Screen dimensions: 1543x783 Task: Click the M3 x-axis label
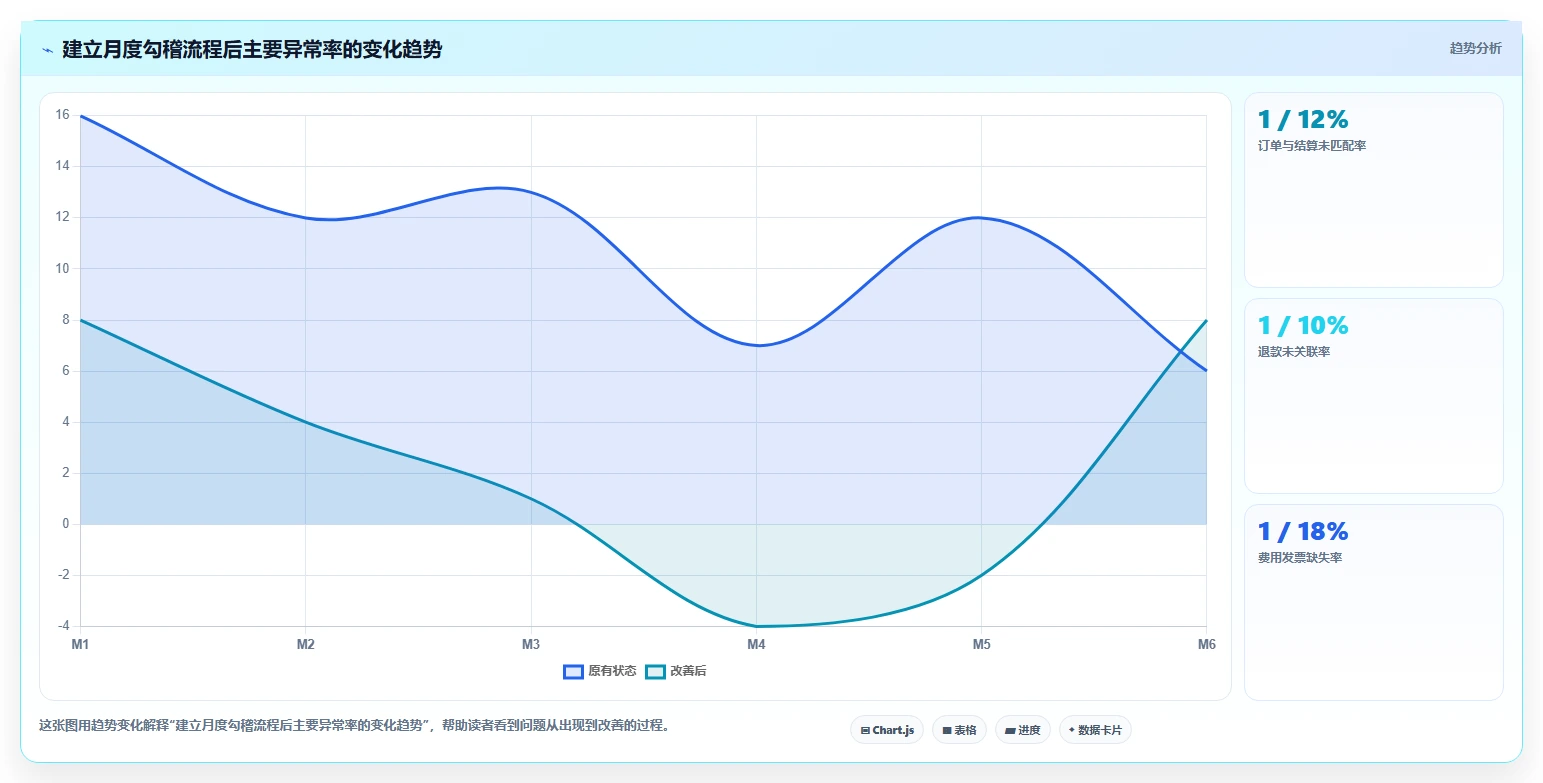coord(531,644)
